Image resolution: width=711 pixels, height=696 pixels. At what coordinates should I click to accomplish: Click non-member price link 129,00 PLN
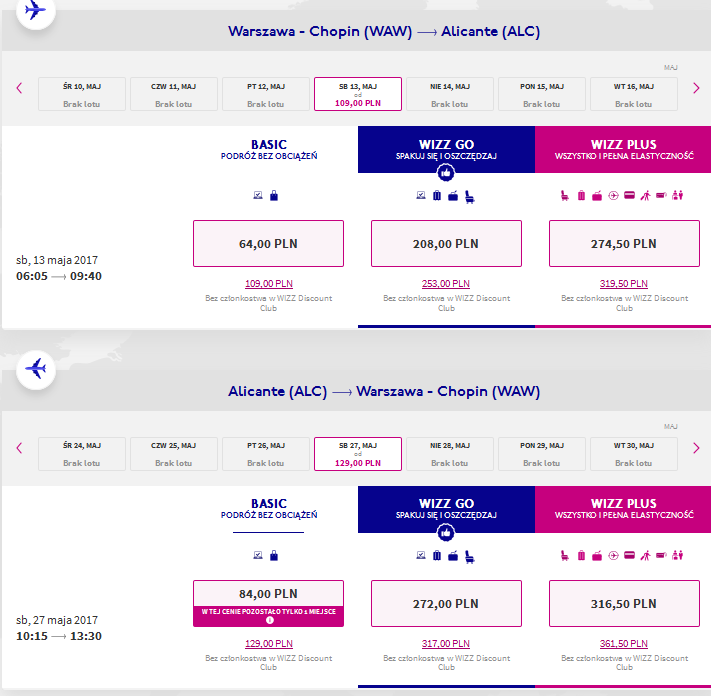268,644
